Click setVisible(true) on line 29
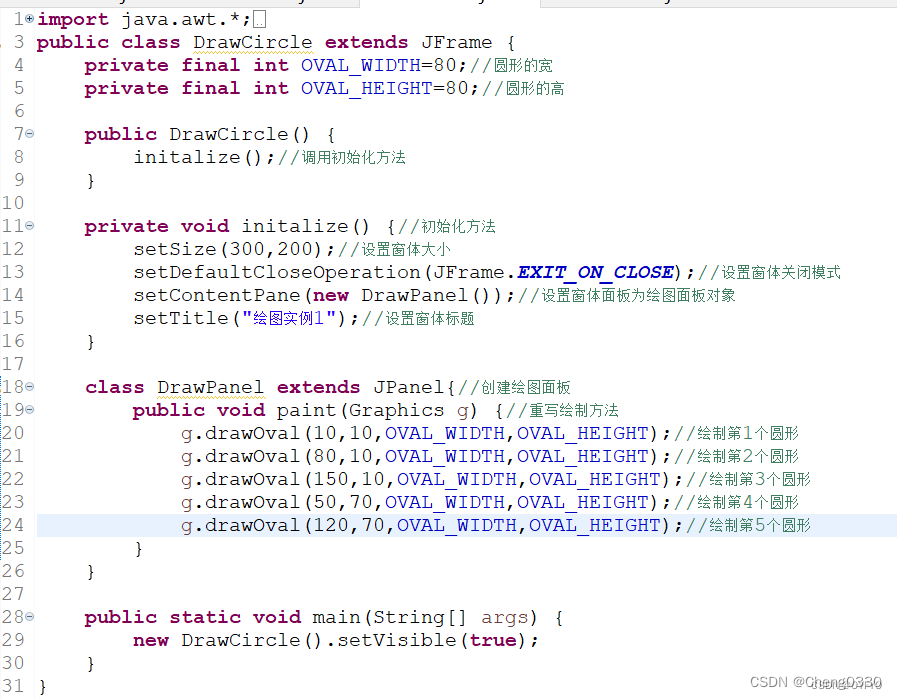 click(x=431, y=640)
